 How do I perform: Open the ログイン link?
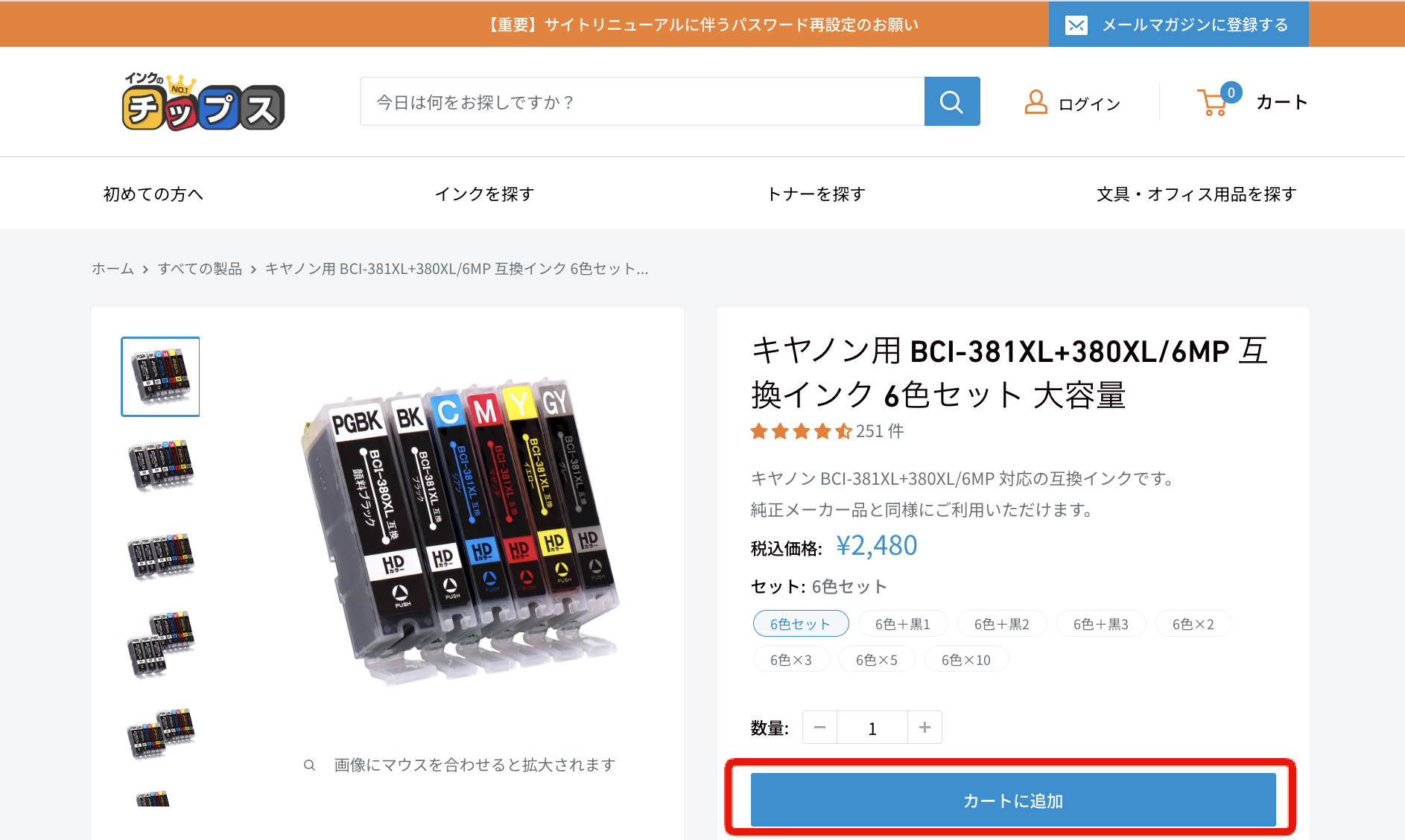(x=1089, y=104)
